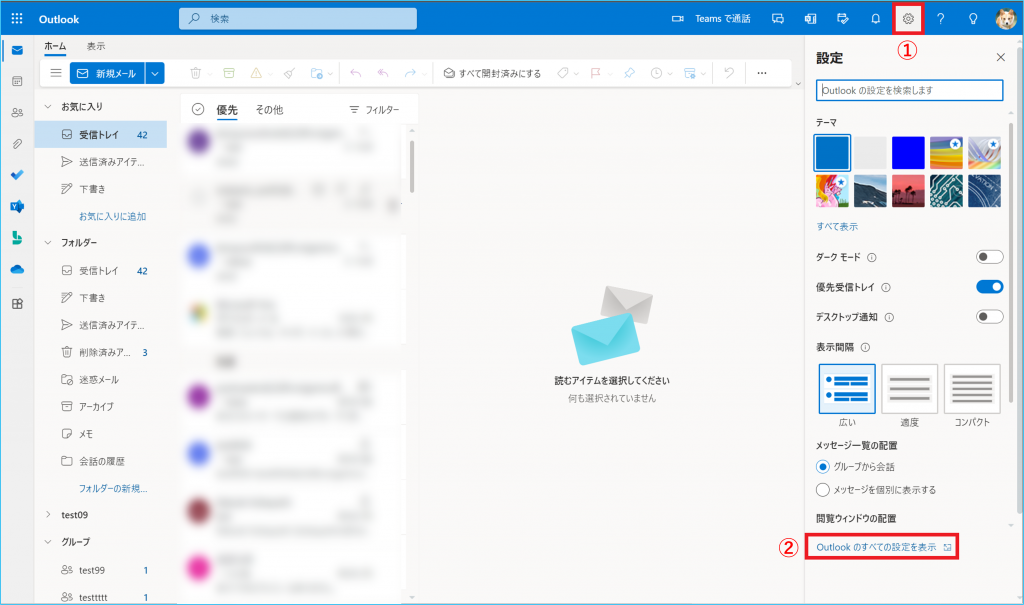Image resolution: width=1024 pixels, height=605 pixels.
Task: Open the notifications bell icon
Action: click(875, 19)
